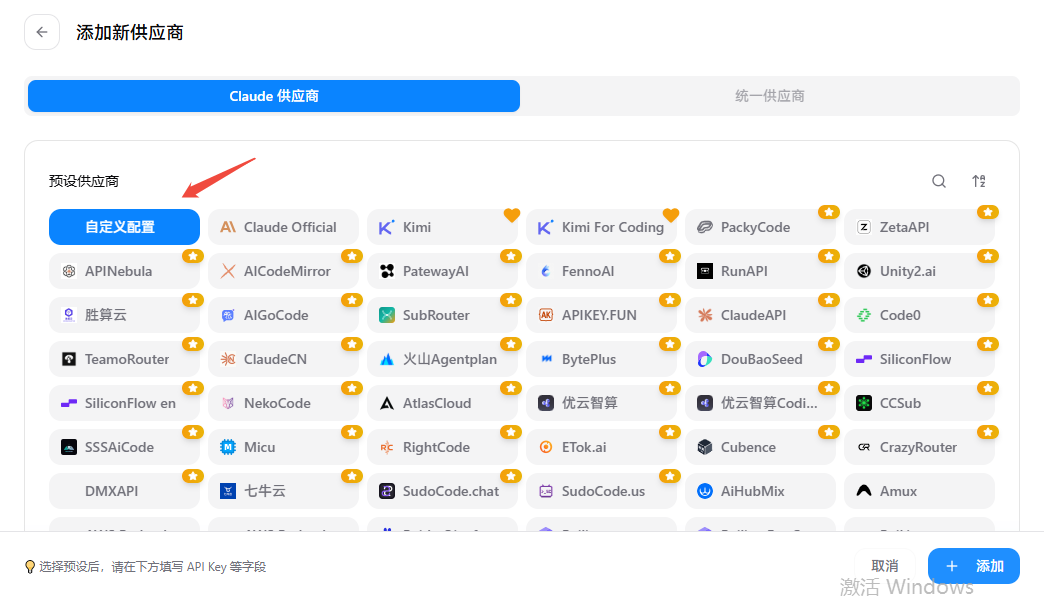Click the BytePlus logo icon
Viewport: 1044px width, 600px height.
[x=546, y=359]
